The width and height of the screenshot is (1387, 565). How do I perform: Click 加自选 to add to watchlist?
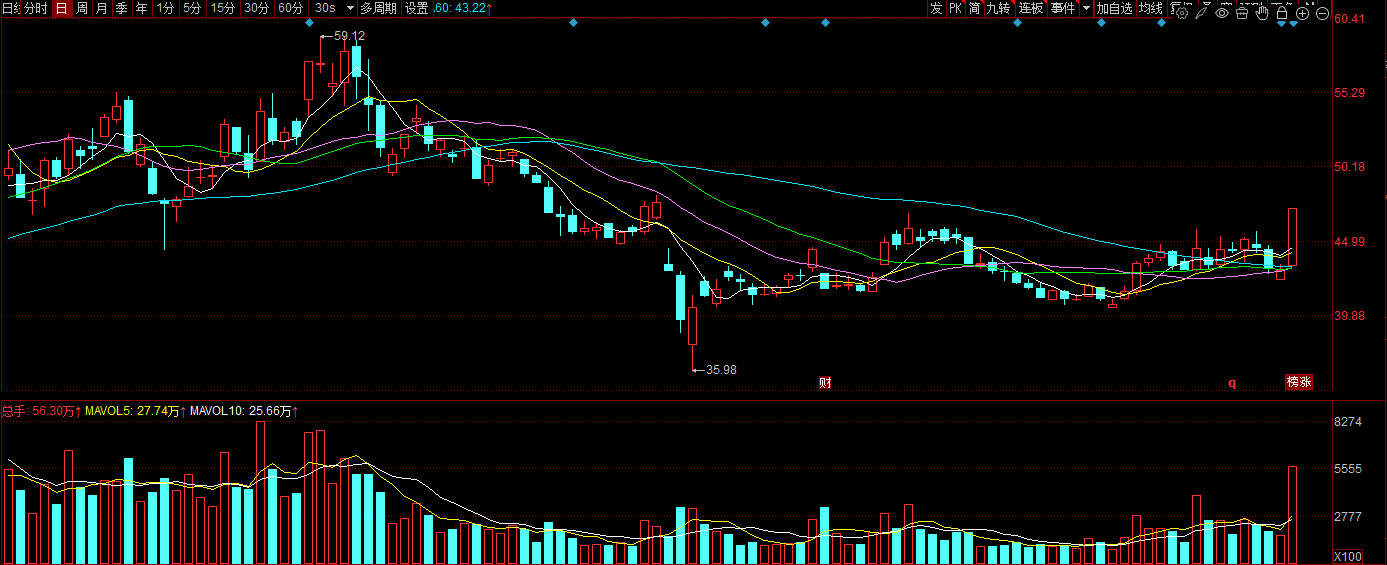(1115, 8)
